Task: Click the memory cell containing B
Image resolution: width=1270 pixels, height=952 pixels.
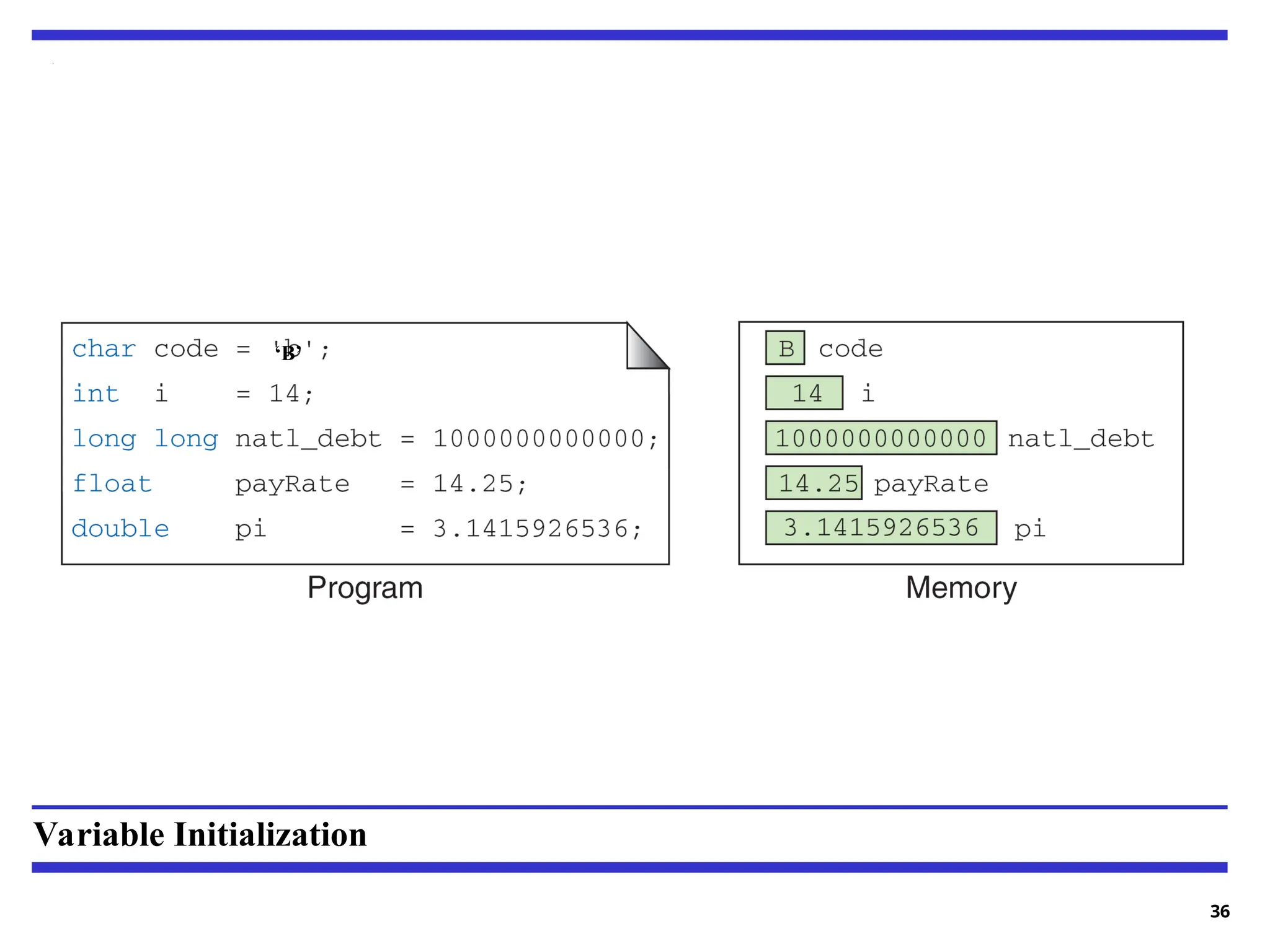Action: pyautogui.click(x=785, y=348)
